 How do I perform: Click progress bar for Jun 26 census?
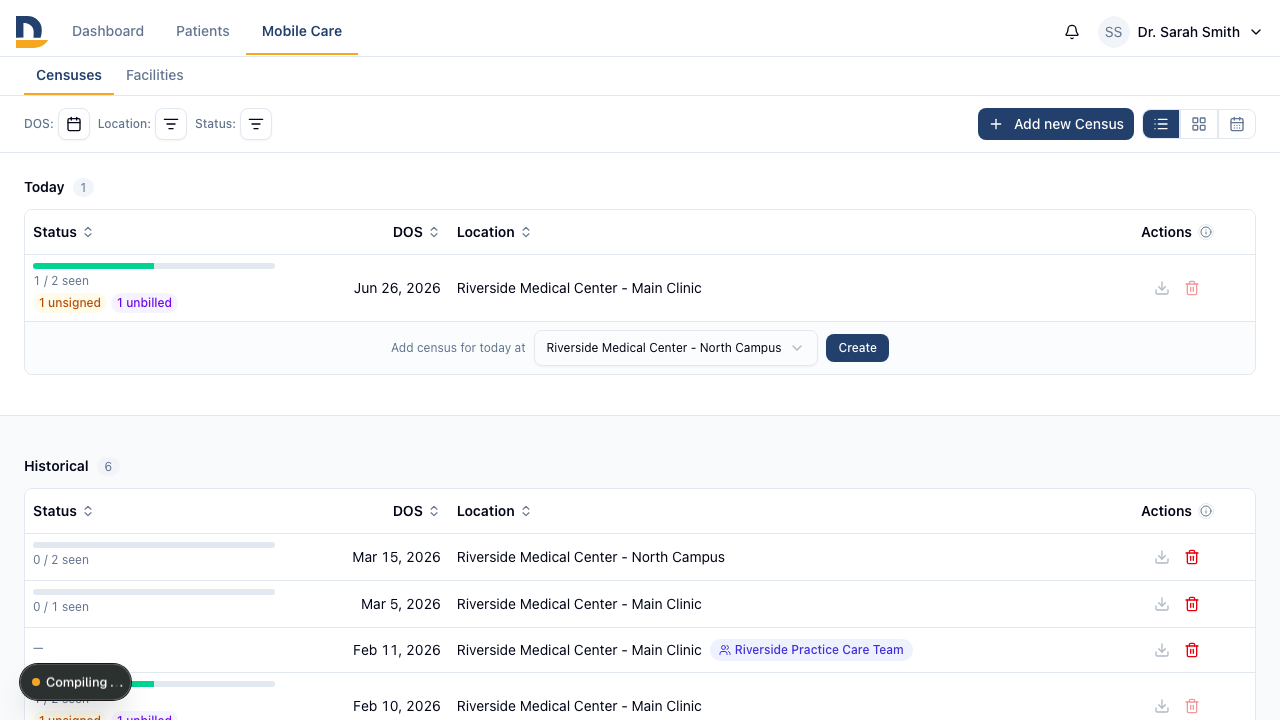(154, 266)
